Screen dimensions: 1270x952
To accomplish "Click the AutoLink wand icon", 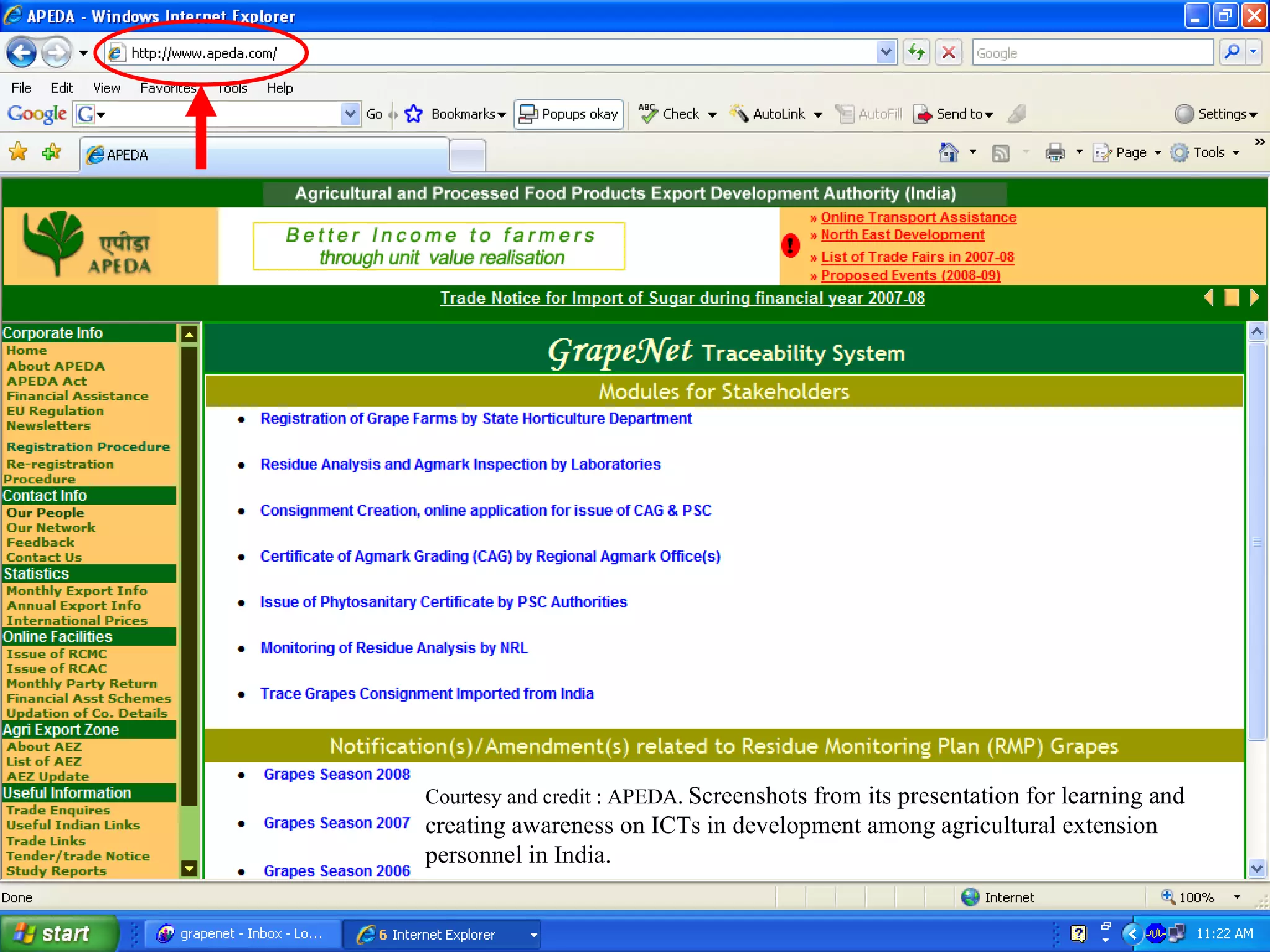I will pyautogui.click(x=739, y=114).
